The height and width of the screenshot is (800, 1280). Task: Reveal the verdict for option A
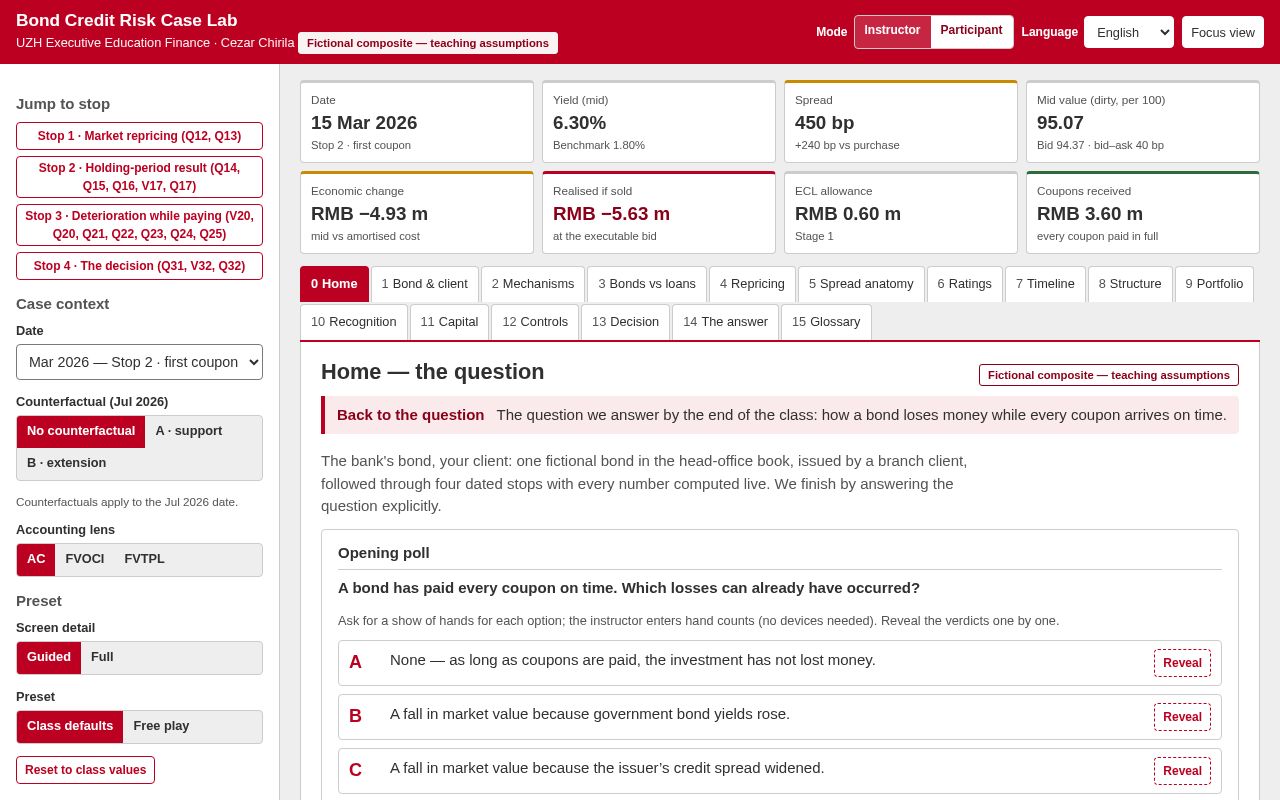pos(1182,663)
